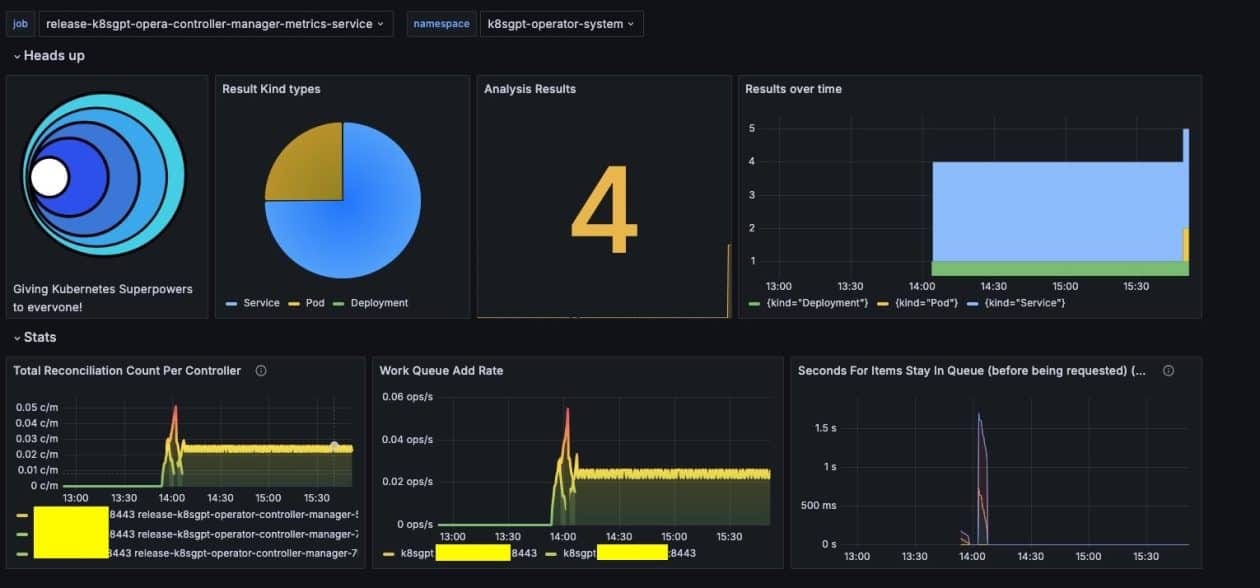Open the Result Kind types panel title menu
This screenshot has width=1260, height=588.
(271, 89)
